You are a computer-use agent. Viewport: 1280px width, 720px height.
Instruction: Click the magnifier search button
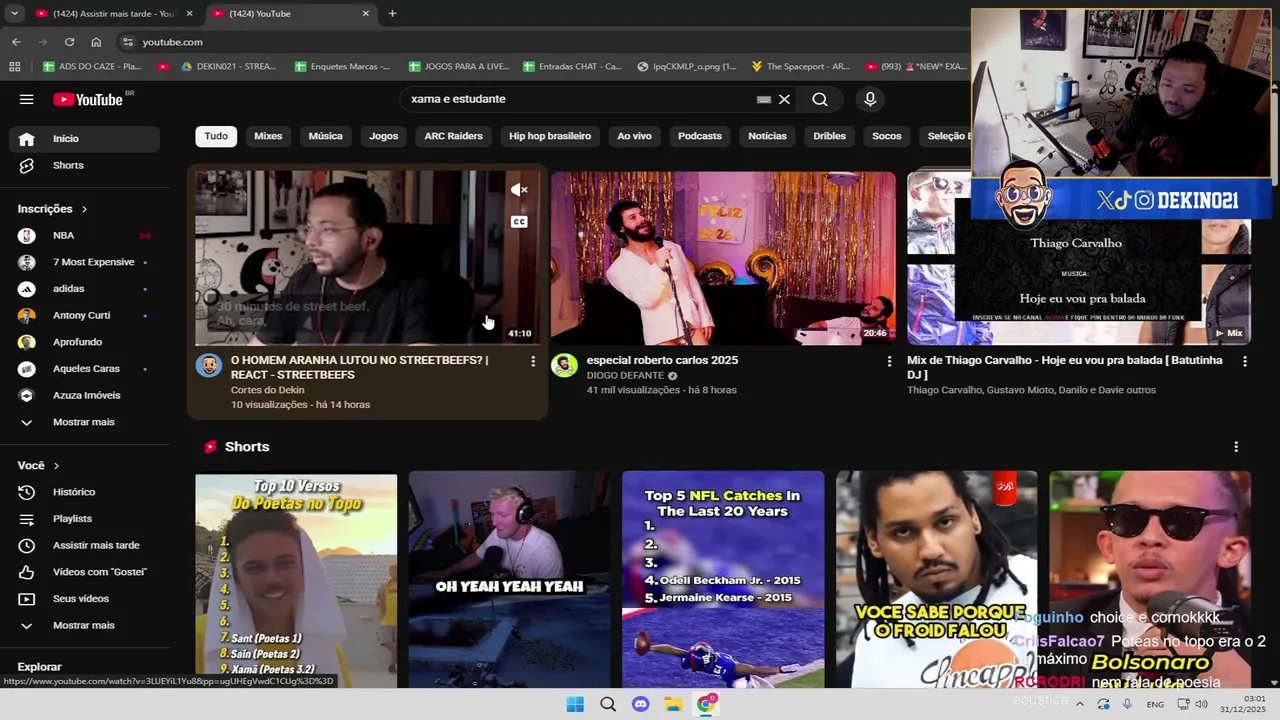pyautogui.click(x=820, y=99)
